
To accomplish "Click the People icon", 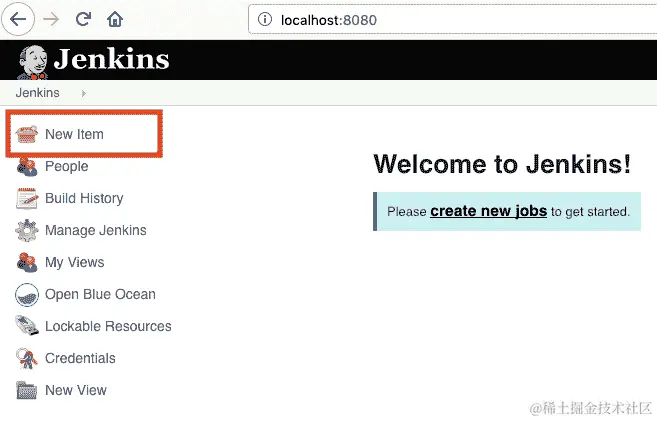I will coord(27,166).
